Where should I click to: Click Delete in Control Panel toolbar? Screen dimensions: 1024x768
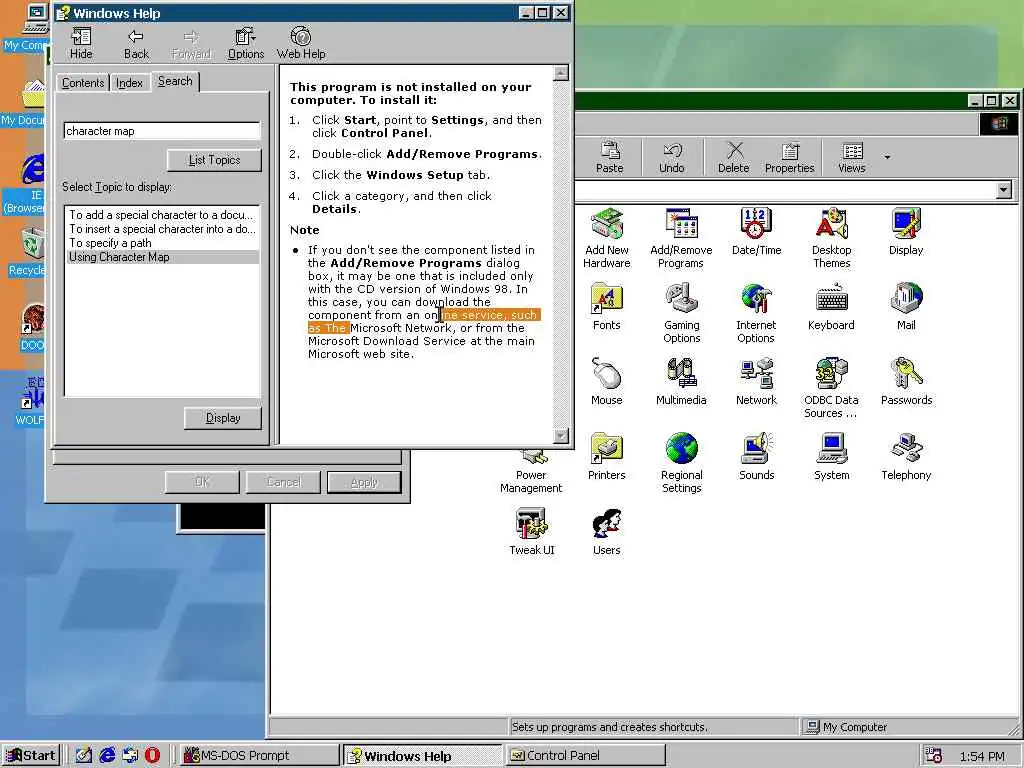point(733,157)
